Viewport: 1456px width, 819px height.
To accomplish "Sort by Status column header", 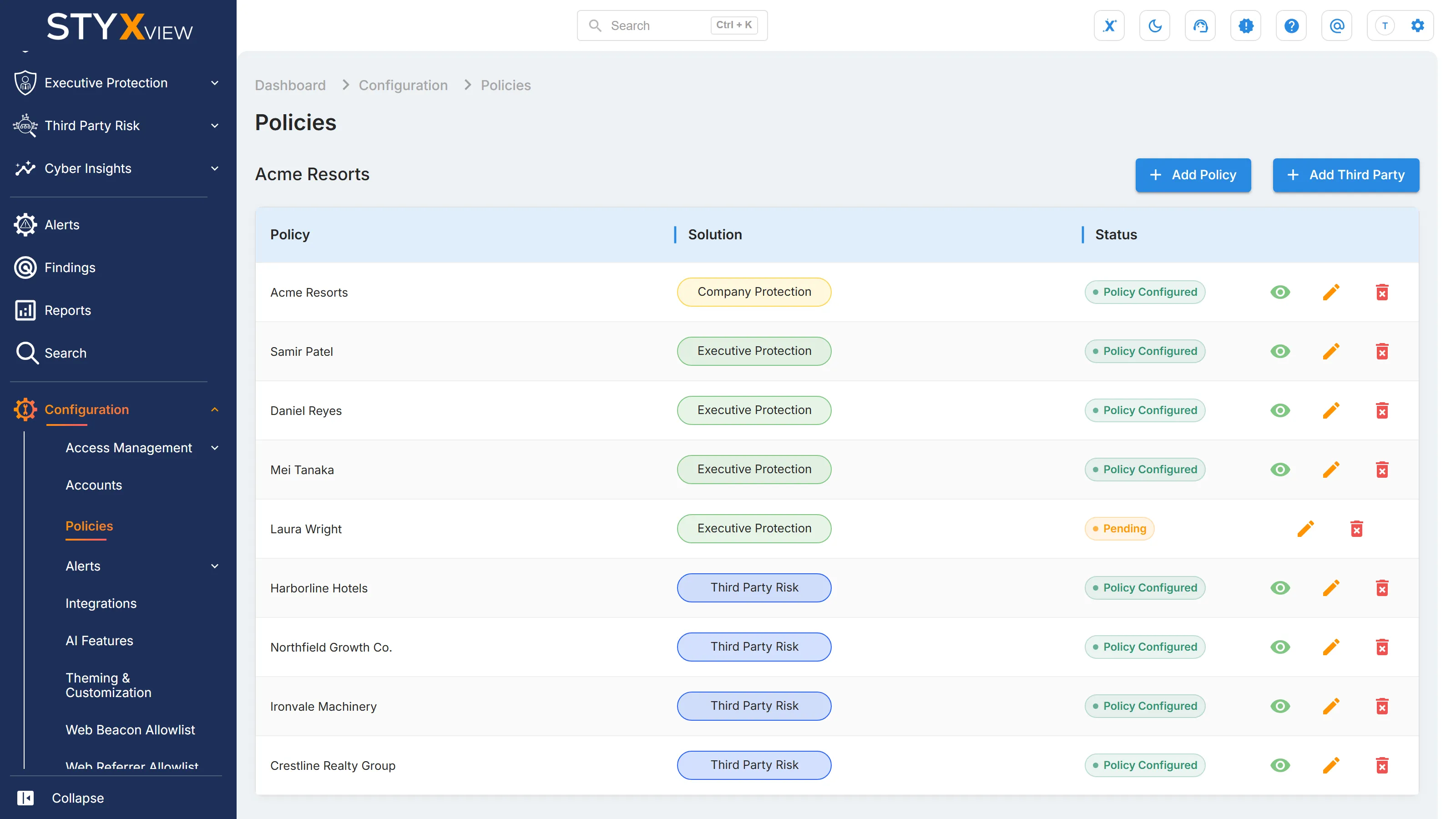I will pyautogui.click(x=1116, y=235).
